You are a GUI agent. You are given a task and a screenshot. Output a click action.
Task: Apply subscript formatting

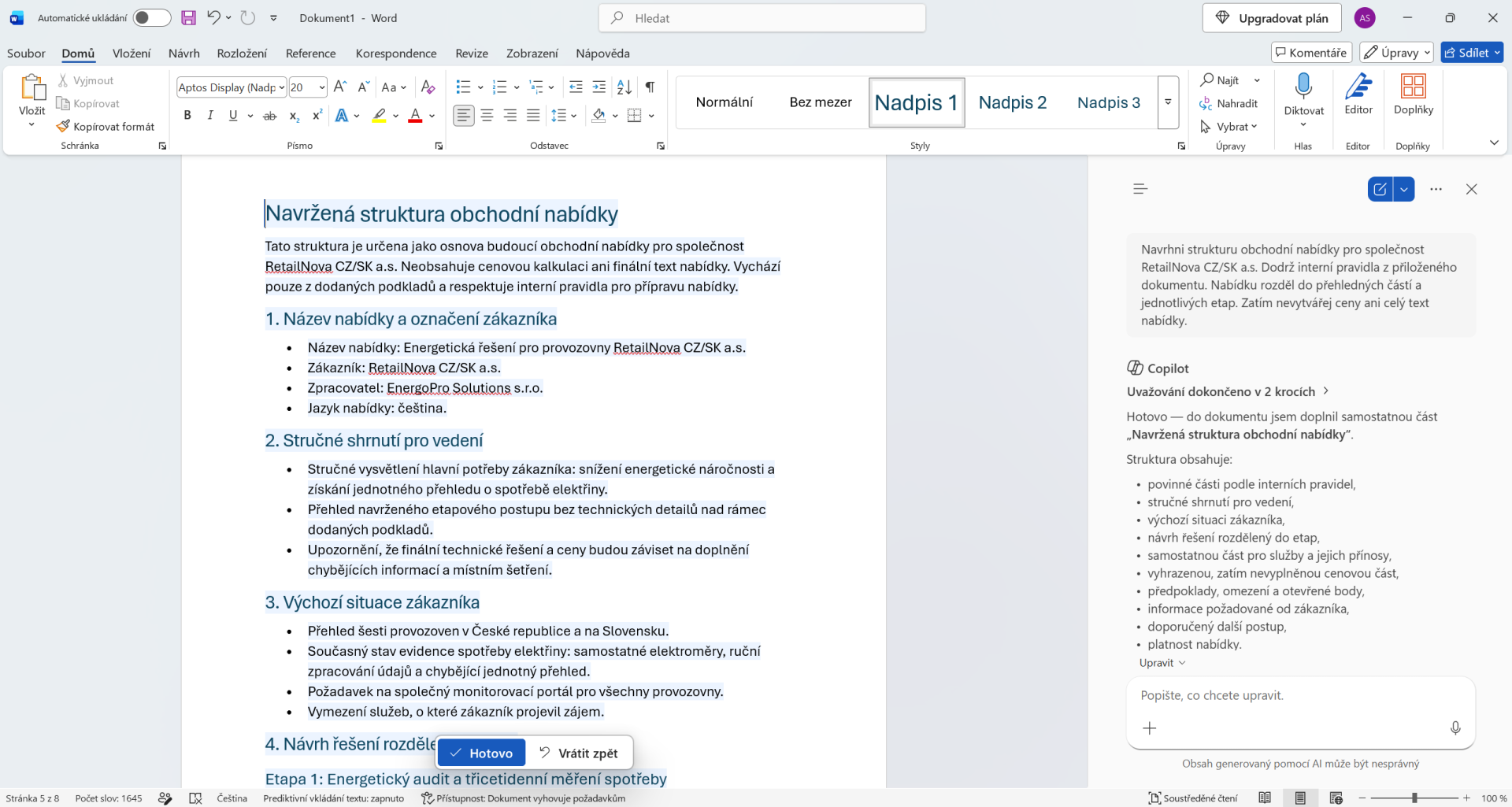click(294, 116)
